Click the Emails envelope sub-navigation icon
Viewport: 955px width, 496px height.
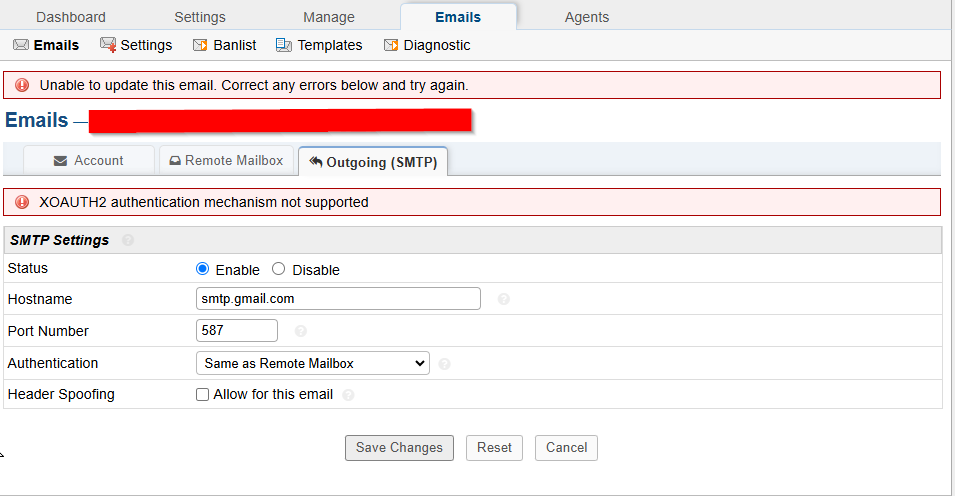click(21, 45)
